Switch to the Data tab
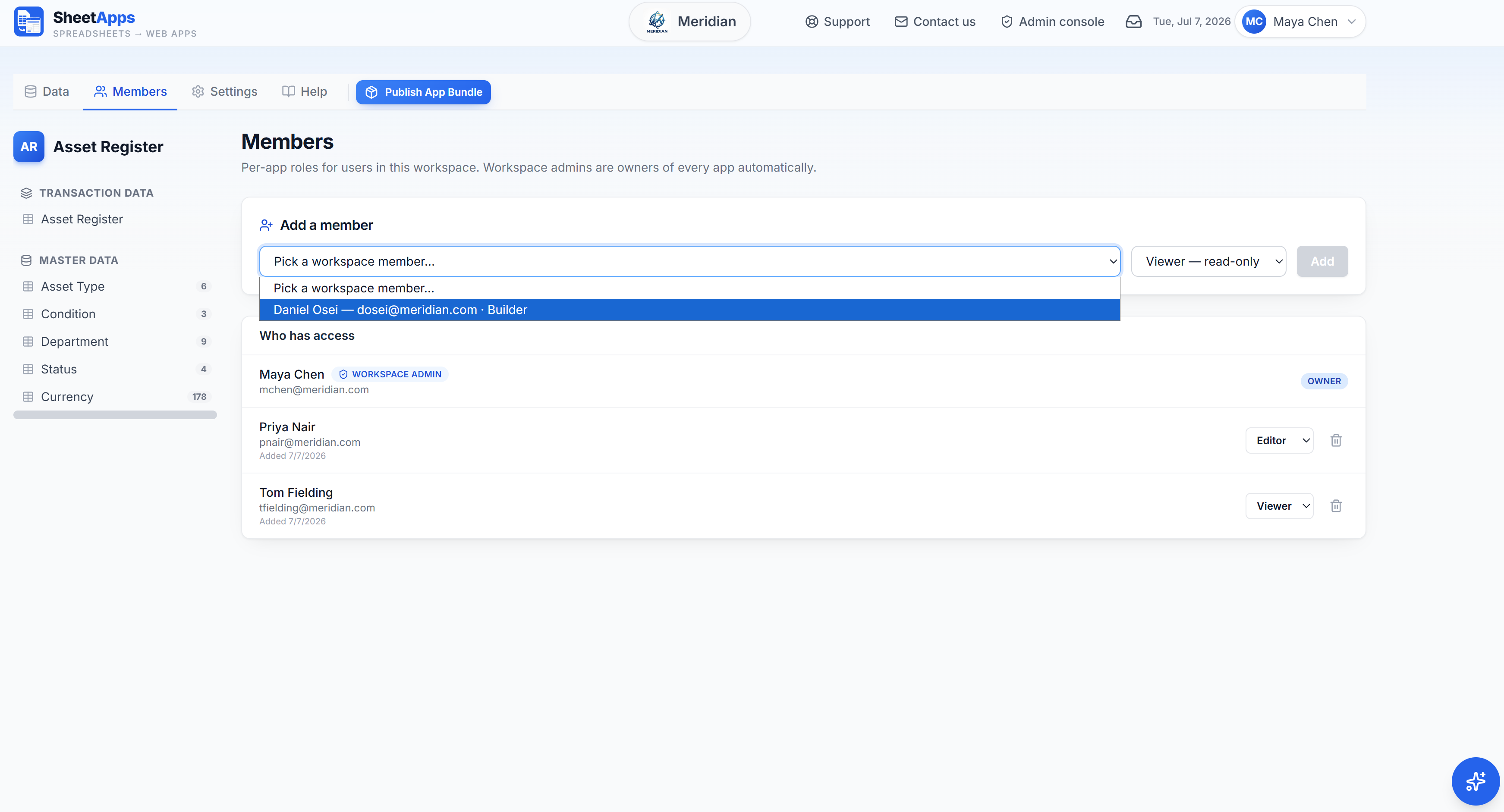The height and width of the screenshot is (812, 1504). pos(47,92)
